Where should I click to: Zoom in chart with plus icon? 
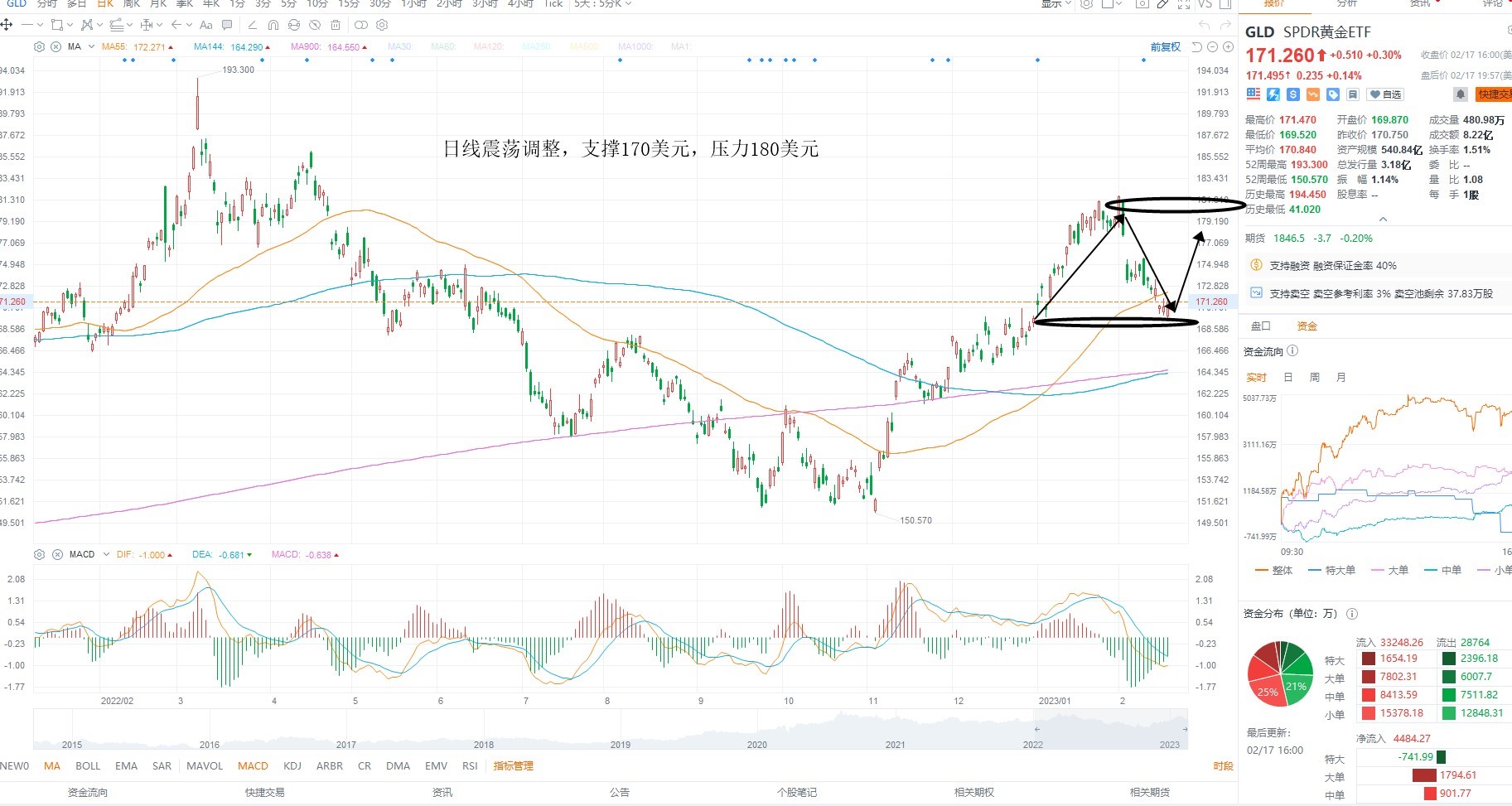click(x=1228, y=47)
